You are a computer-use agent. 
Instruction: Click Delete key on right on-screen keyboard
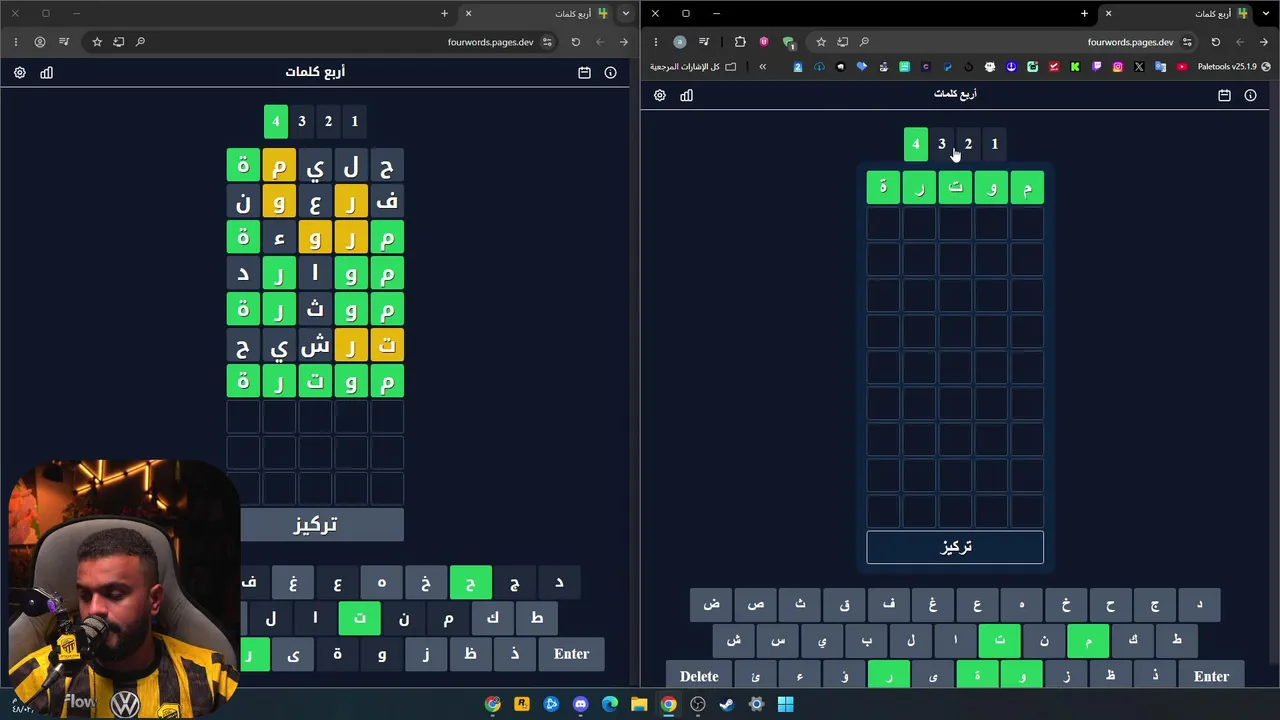coord(699,676)
